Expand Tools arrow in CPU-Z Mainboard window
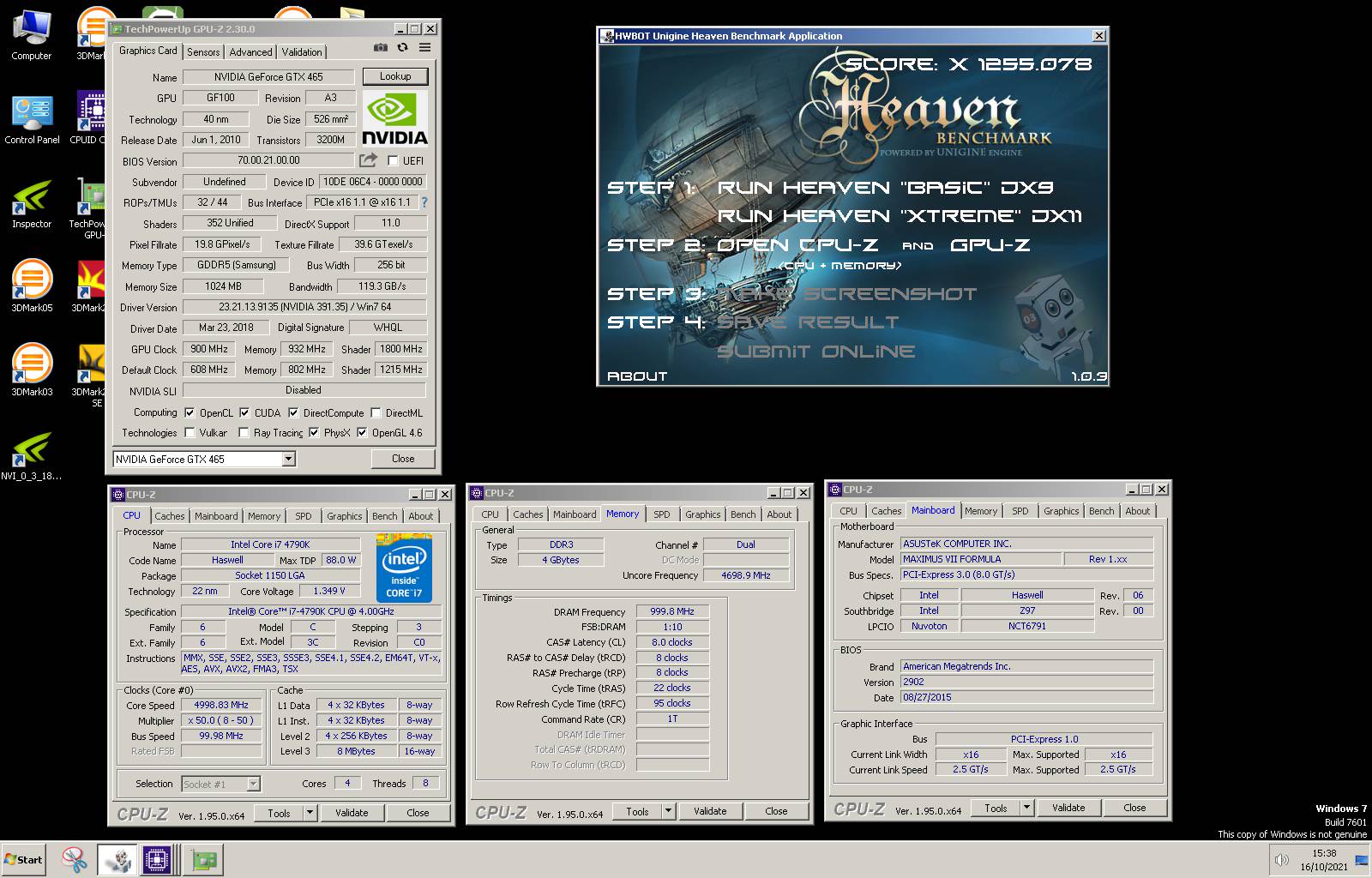 pos(1027,807)
